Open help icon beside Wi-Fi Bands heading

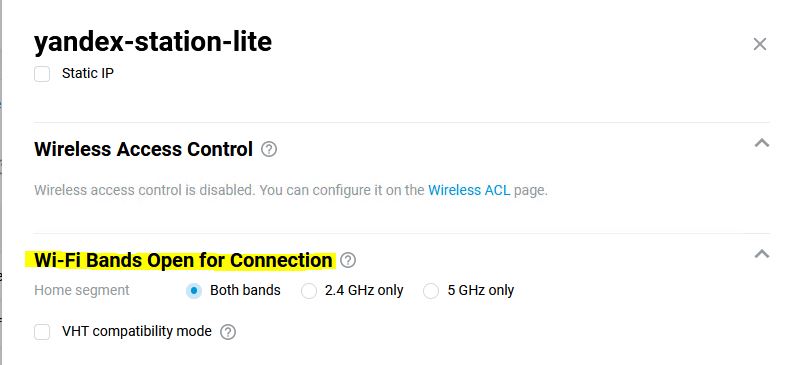pos(348,260)
